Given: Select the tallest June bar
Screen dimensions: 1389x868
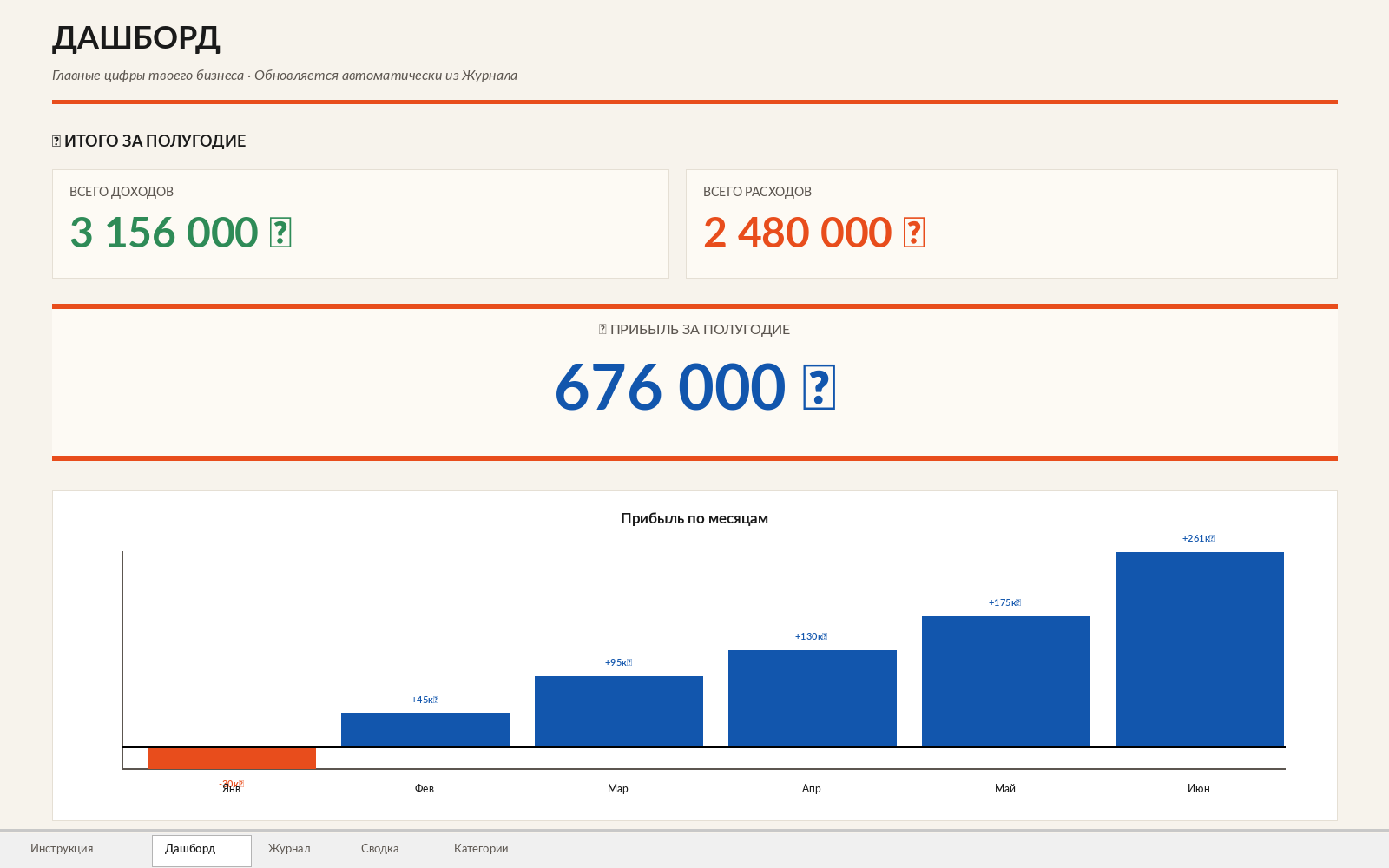Looking at the screenshot, I should pos(1200,649).
